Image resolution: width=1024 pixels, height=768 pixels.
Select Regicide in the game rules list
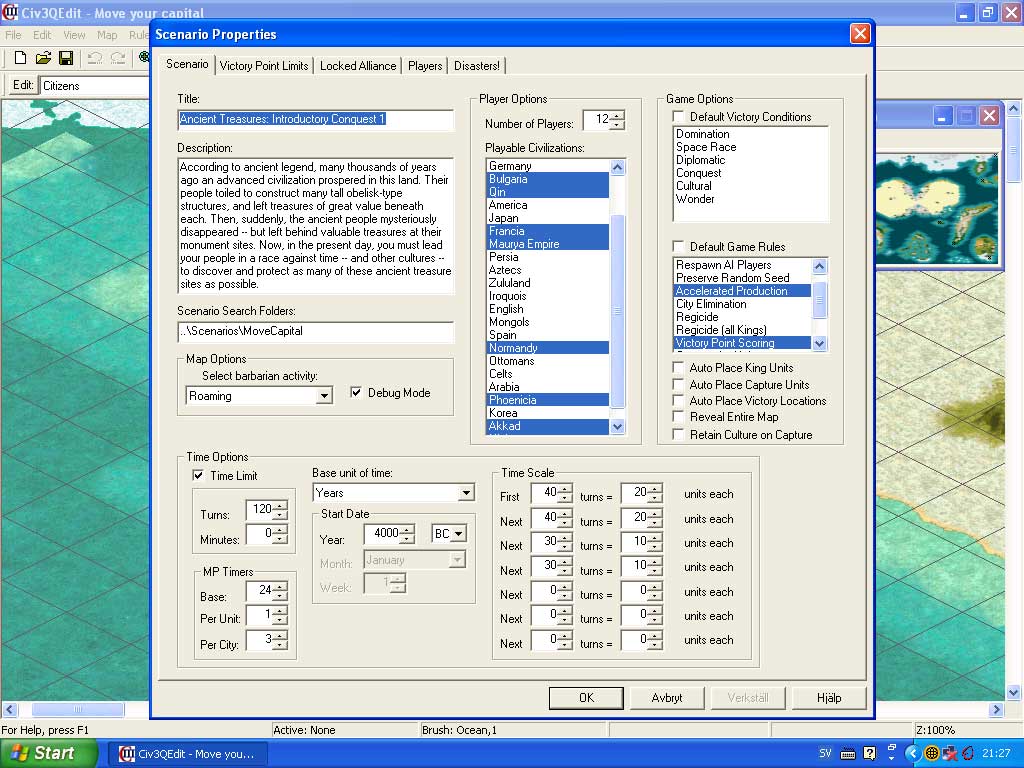click(x=743, y=317)
